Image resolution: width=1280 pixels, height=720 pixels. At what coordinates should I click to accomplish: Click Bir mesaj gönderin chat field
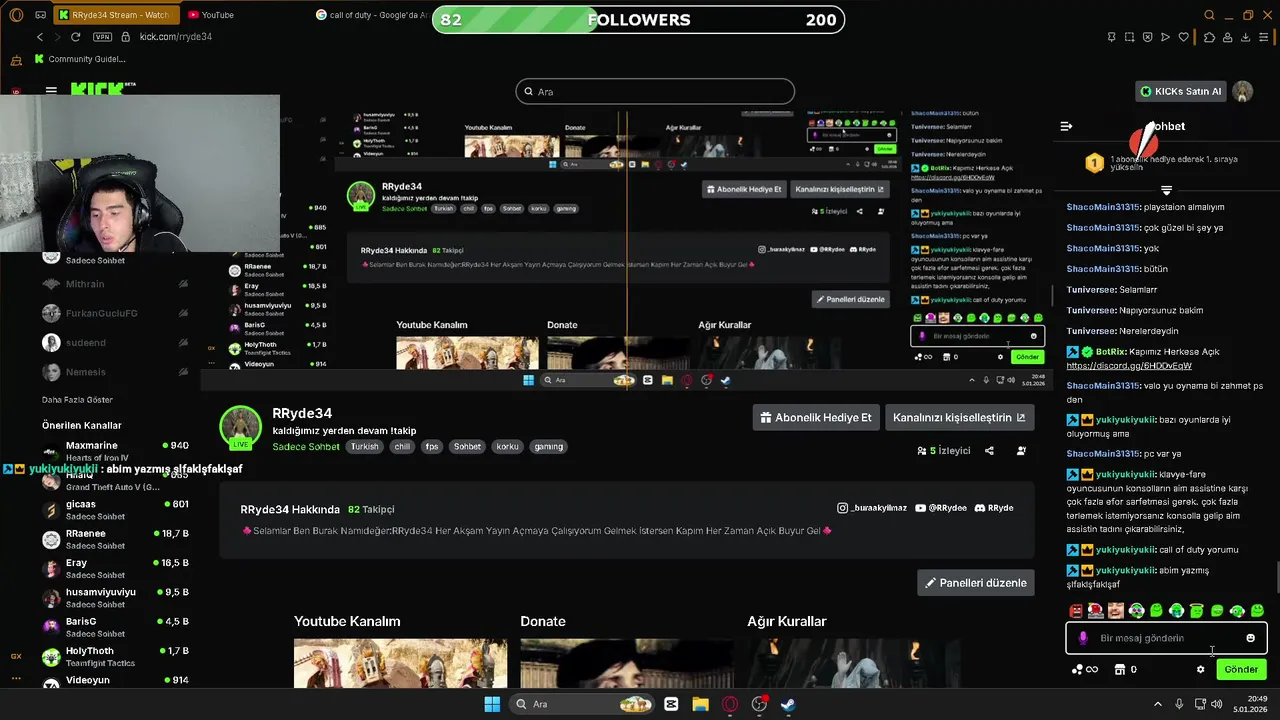(x=1165, y=638)
